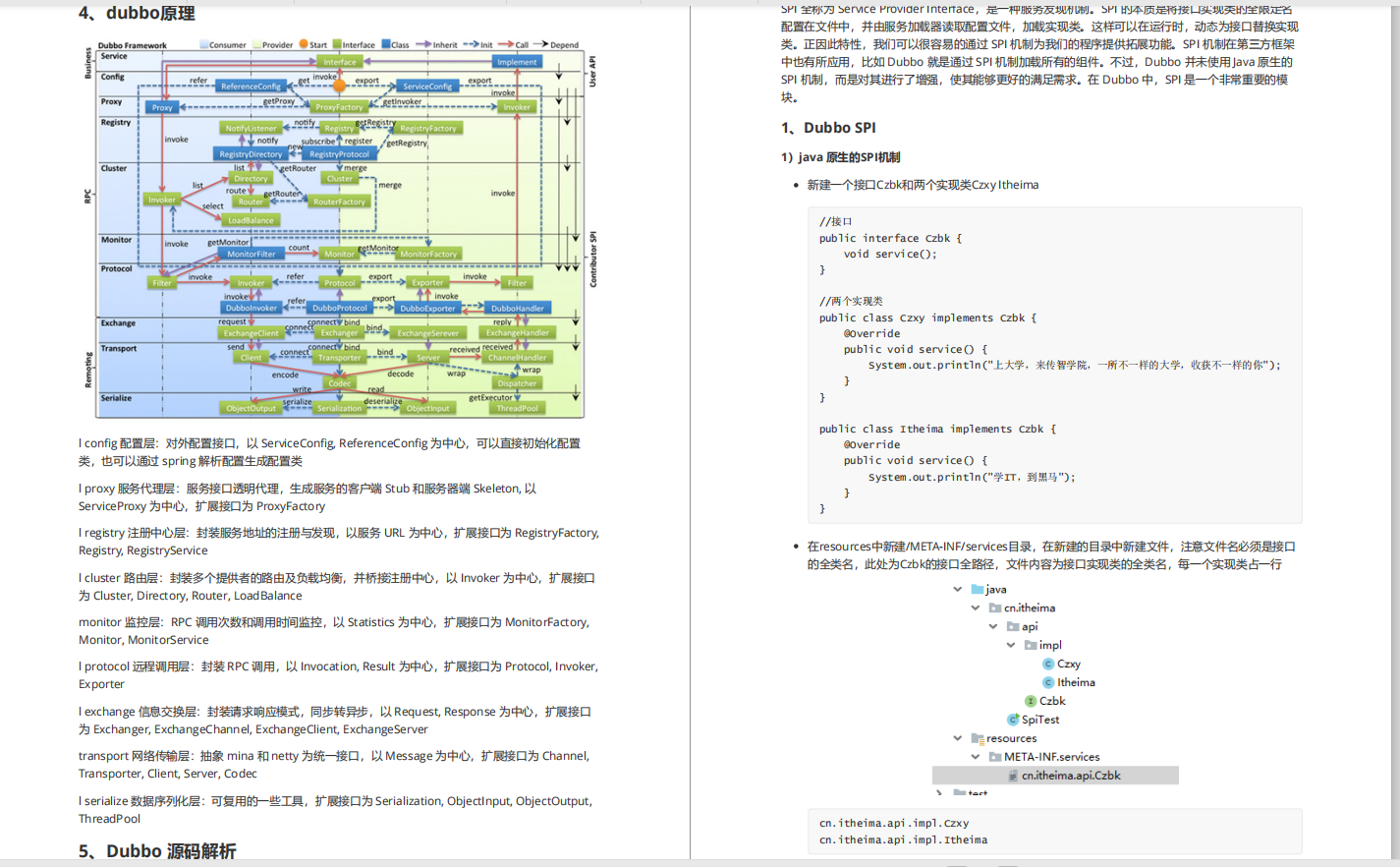Click the text 'cn.itheima.api.impl.Czxy' in code block
Screen dimensions: 1400x867
[x=894, y=824]
